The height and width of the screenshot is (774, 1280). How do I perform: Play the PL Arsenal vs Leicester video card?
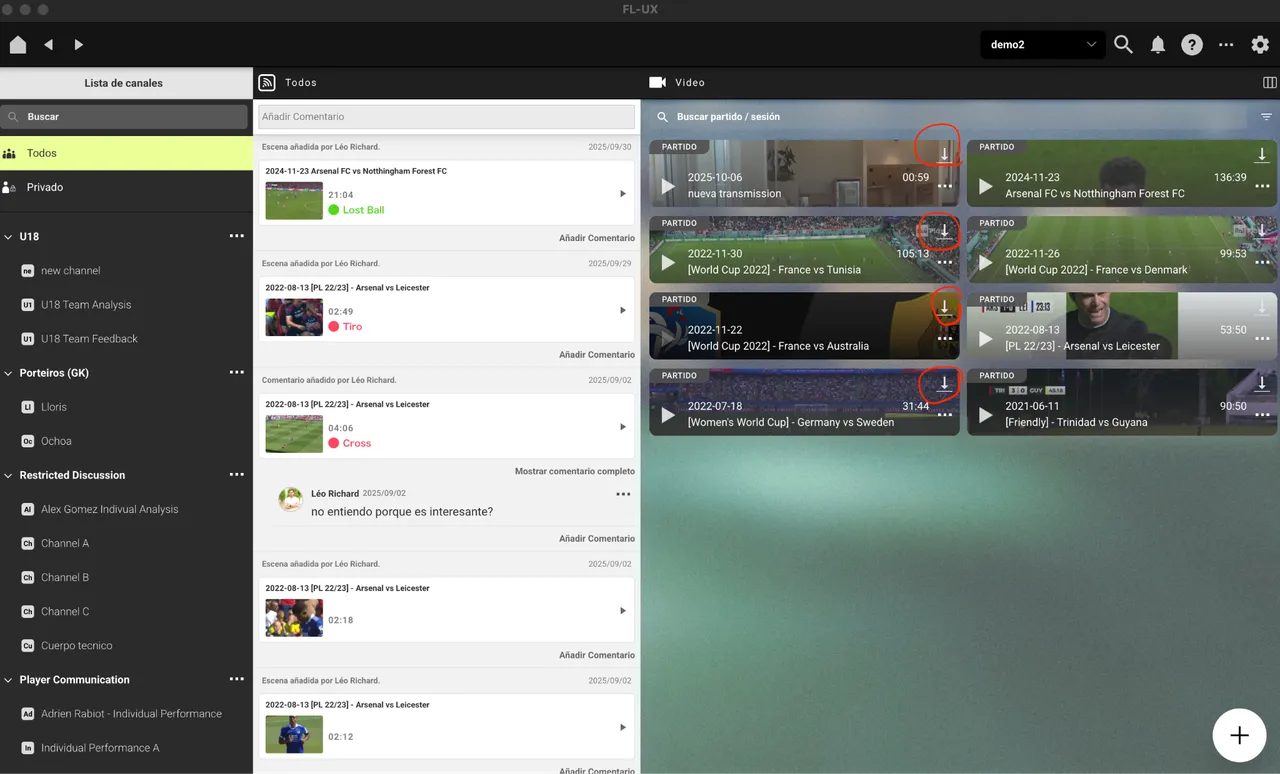(985, 339)
